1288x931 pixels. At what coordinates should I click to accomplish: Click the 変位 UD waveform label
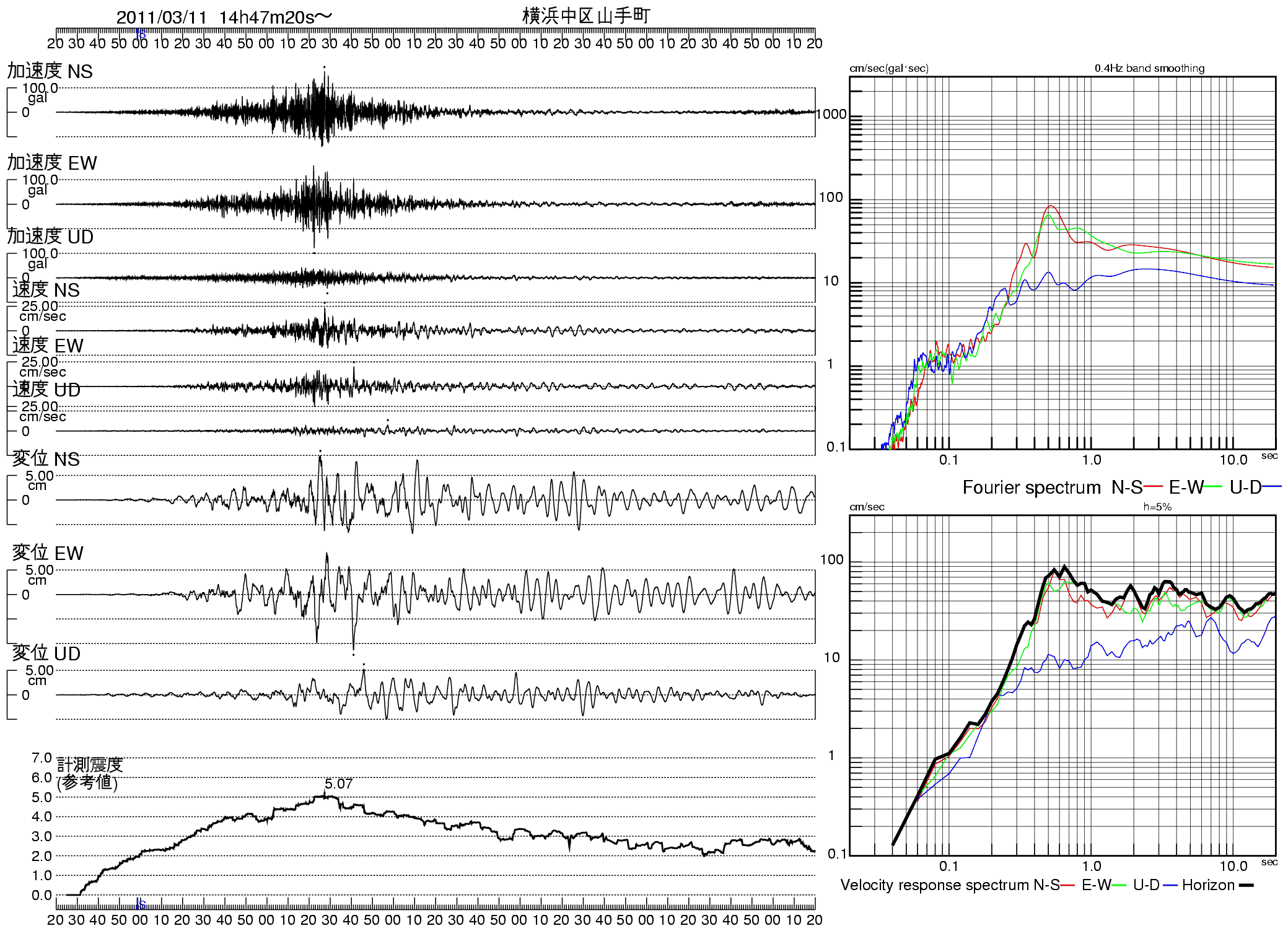point(46,653)
